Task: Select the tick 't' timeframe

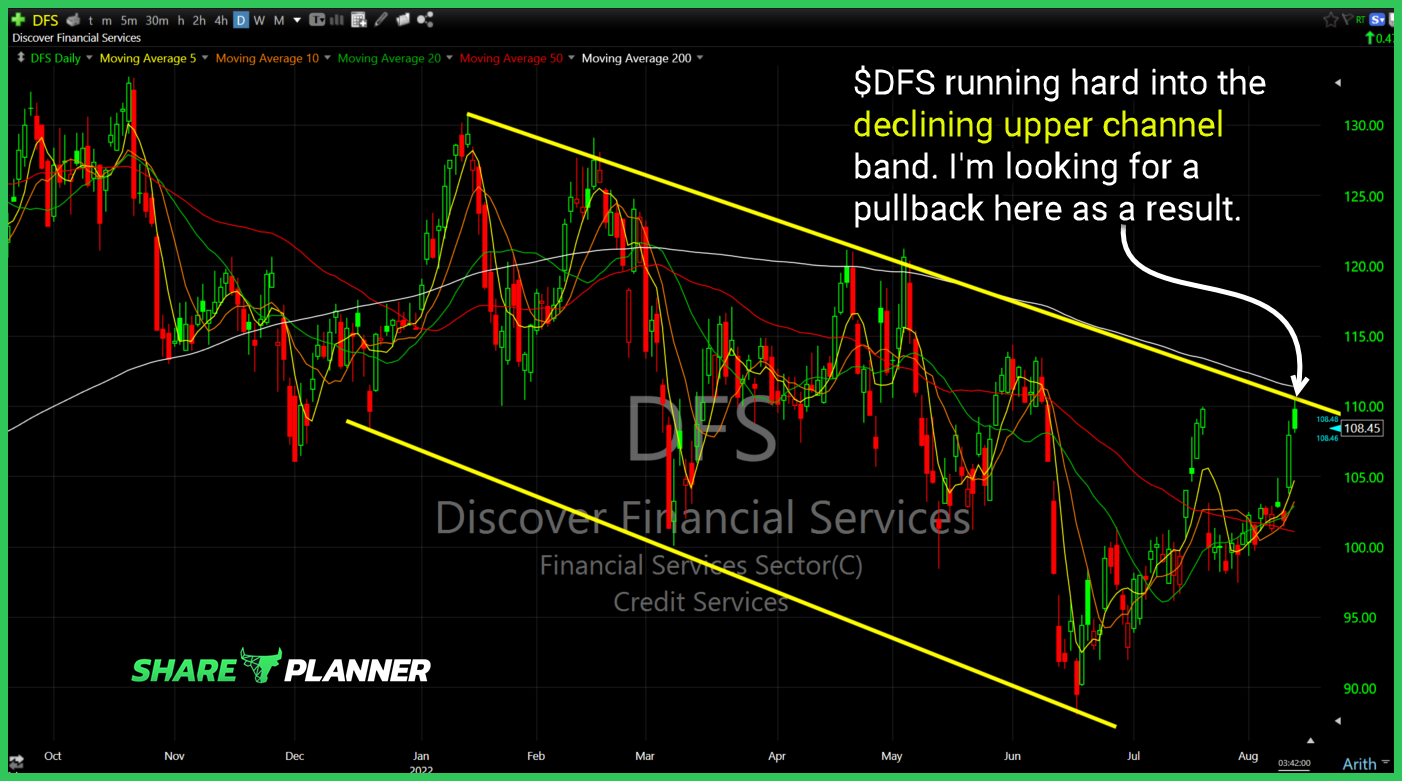Action: (x=91, y=21)
